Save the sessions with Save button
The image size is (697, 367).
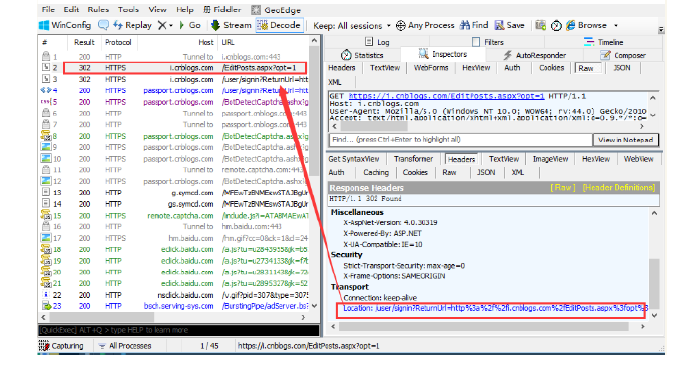[x=510, y=25]
